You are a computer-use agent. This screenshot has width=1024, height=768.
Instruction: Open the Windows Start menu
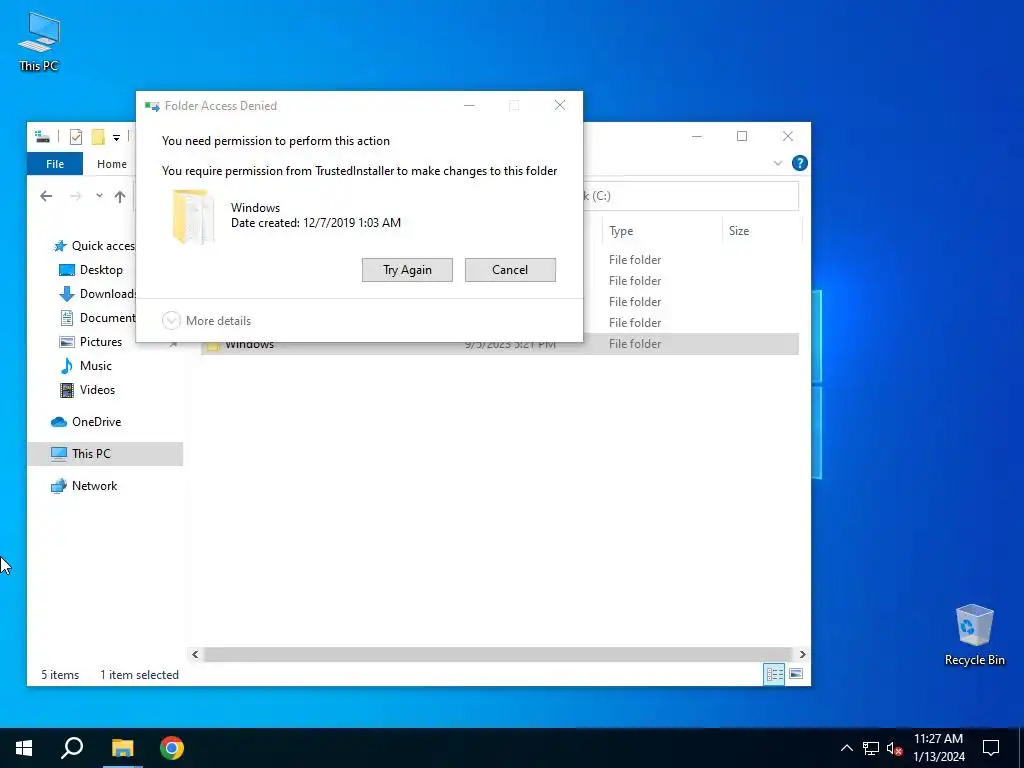pyautogui.click(x=24, y=748)
